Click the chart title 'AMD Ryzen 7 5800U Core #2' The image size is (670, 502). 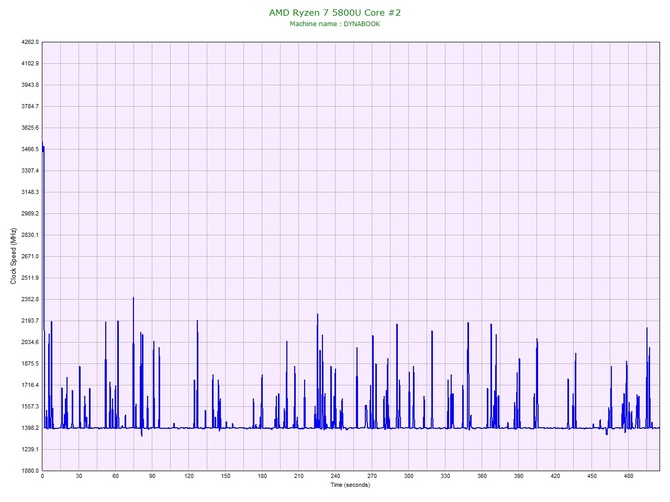(335, 13)
